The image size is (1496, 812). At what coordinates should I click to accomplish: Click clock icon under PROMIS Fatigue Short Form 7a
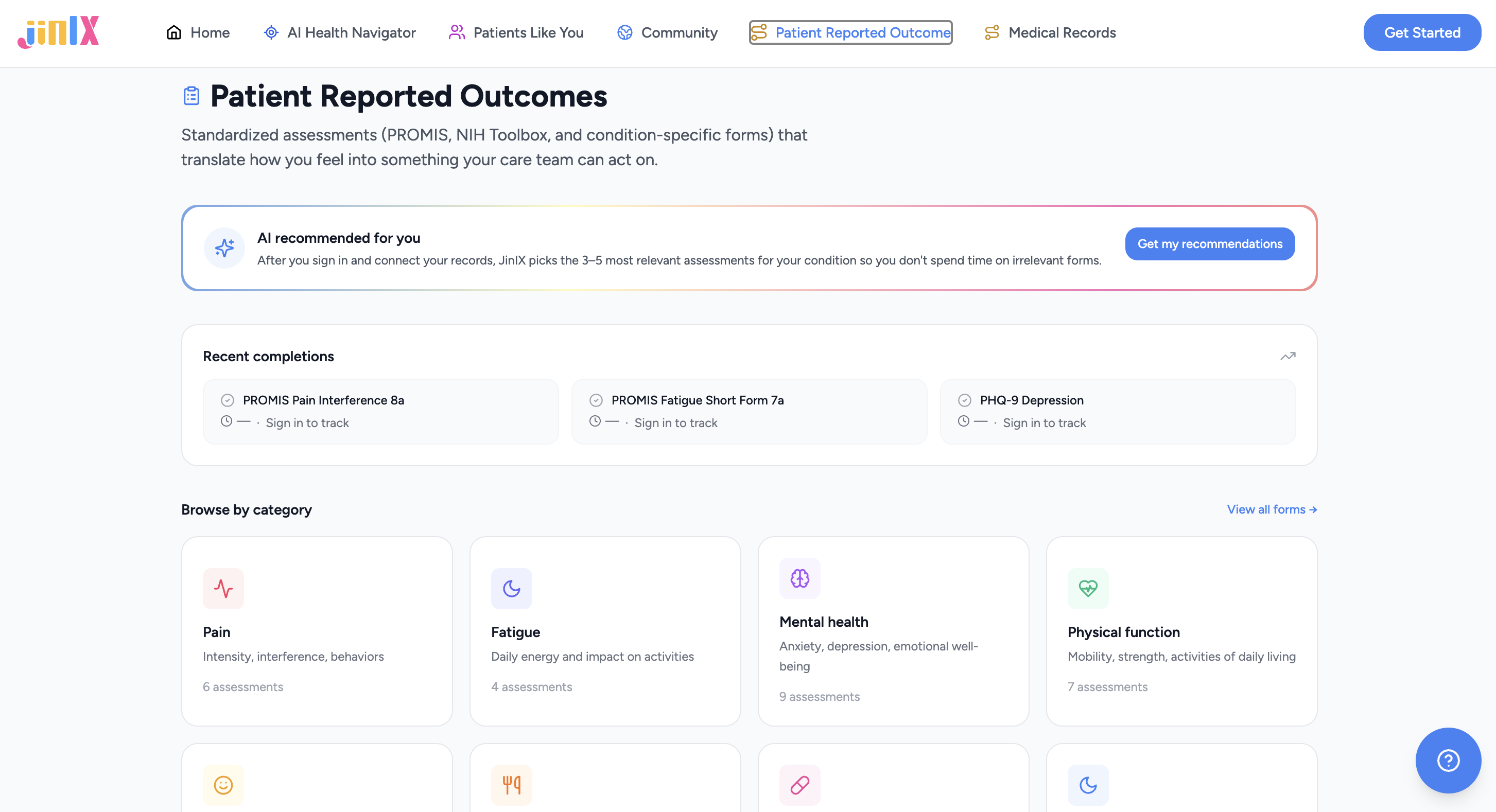pos(595,421)
